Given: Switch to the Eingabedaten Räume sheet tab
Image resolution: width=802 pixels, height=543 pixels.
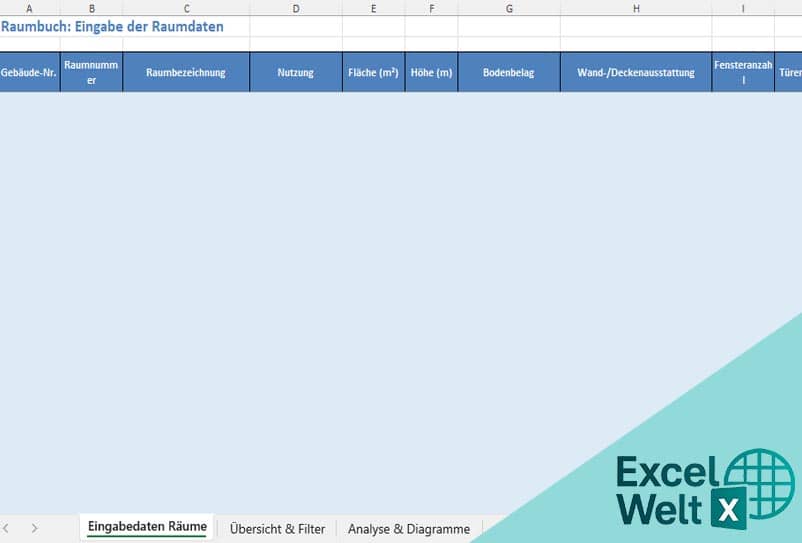Looking at the screenshot, I should pyautogui.click(x=147, y=527).
